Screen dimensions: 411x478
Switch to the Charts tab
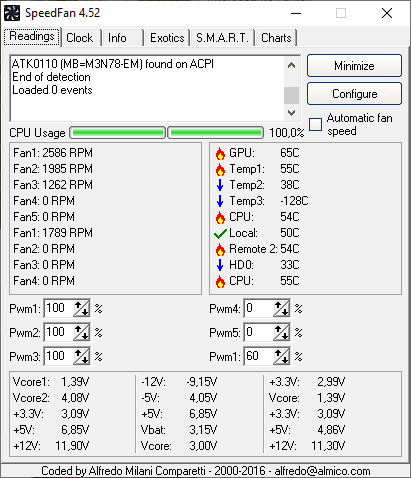click(x=276, y=38)
